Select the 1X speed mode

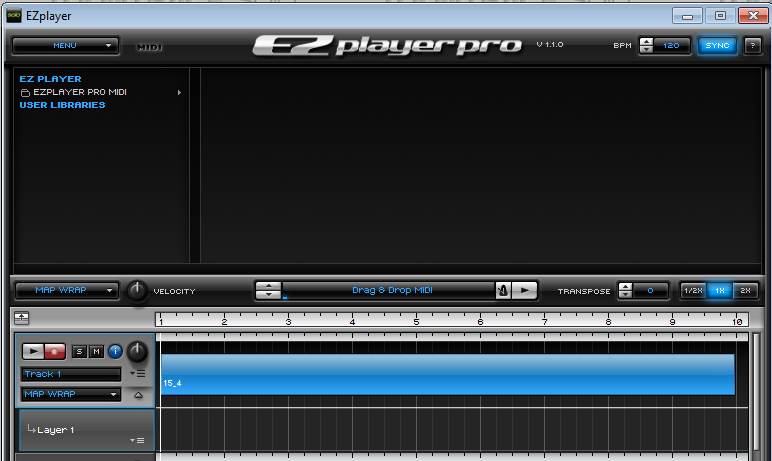(720, 291)
